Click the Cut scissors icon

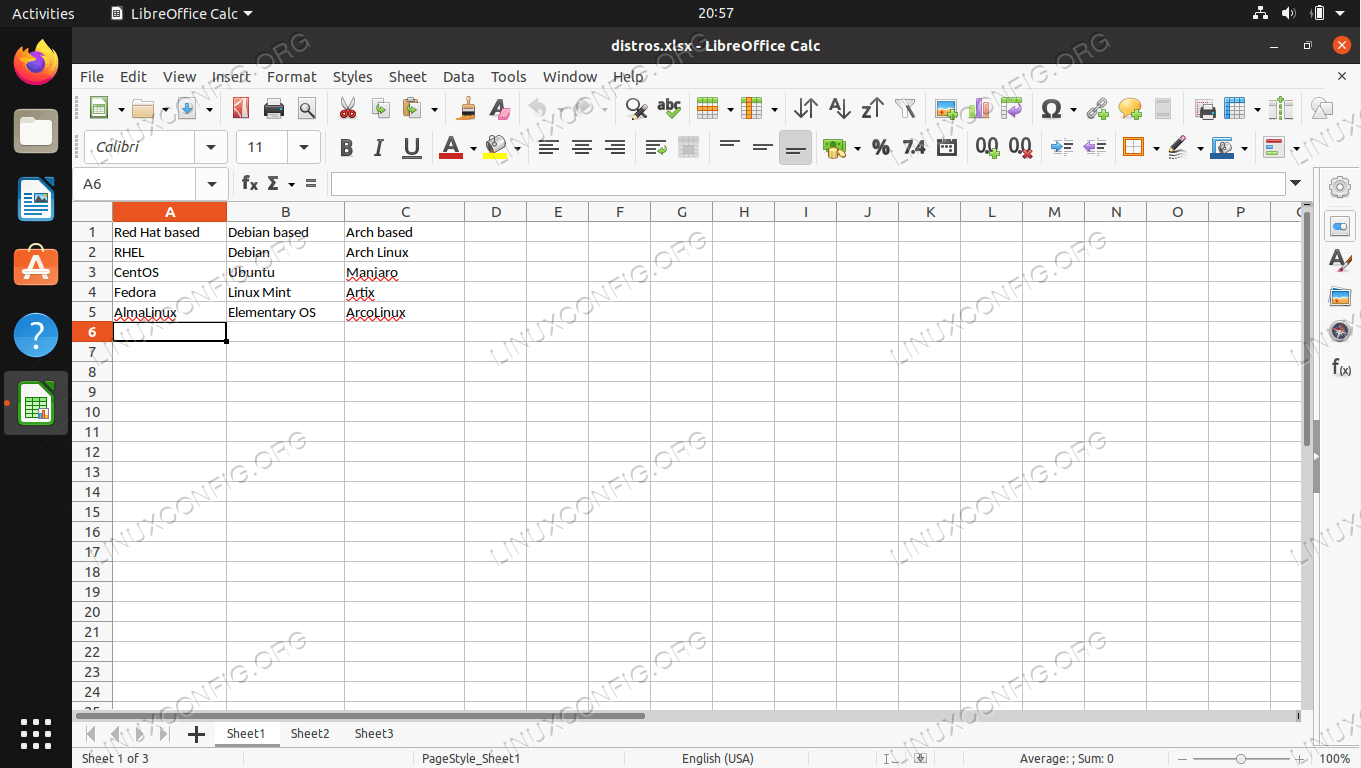[x=347, y=109]
